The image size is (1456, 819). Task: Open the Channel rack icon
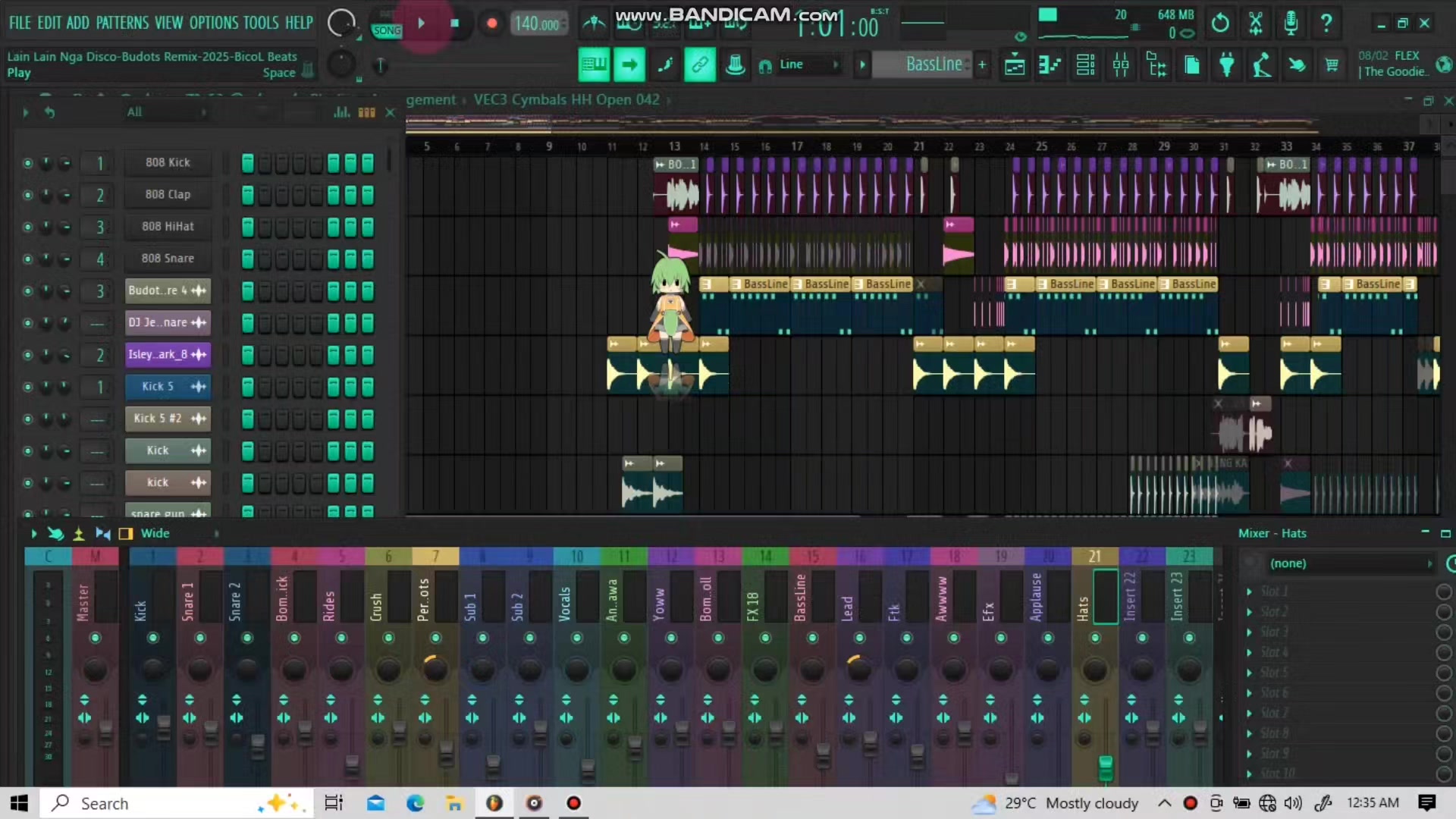1085,66
